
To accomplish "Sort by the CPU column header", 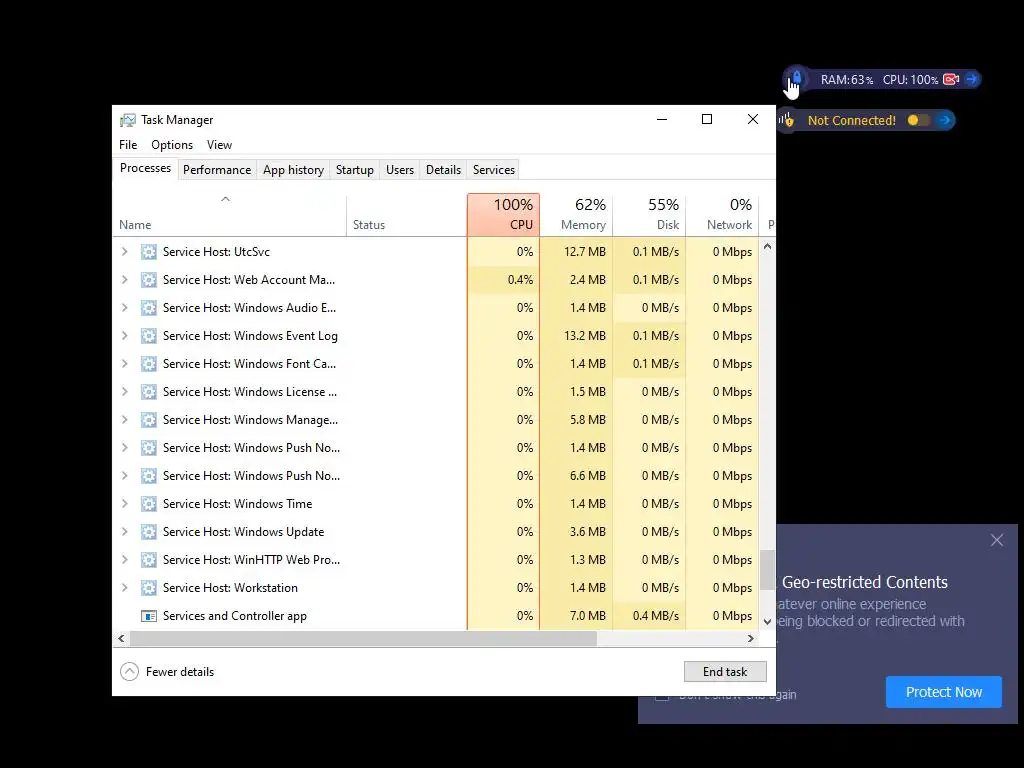I will coord(503,214).
